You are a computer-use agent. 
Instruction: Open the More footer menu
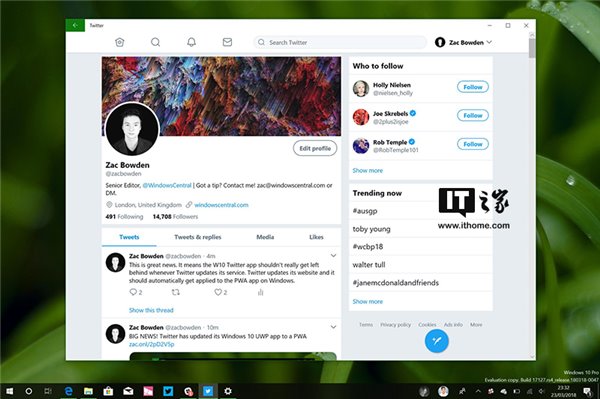click(476, 325)
